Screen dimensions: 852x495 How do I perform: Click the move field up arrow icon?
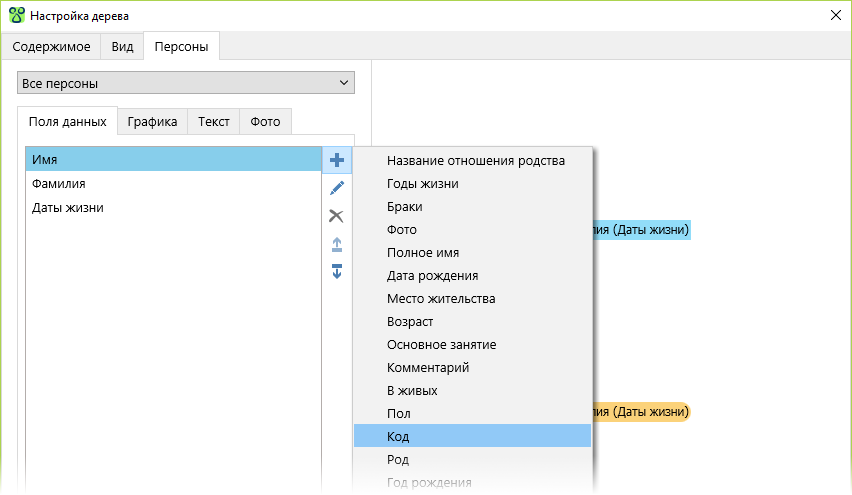pos(337,244)
